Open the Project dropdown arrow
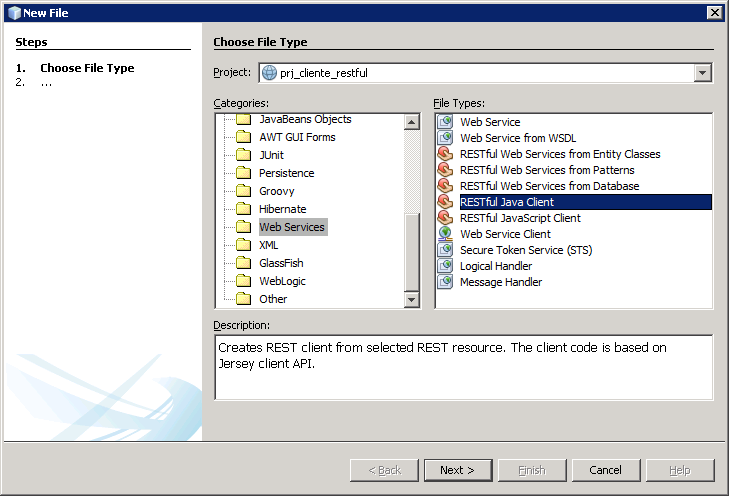Image resolution: width=729 pixels, height=496 pixels. (702, 73)
